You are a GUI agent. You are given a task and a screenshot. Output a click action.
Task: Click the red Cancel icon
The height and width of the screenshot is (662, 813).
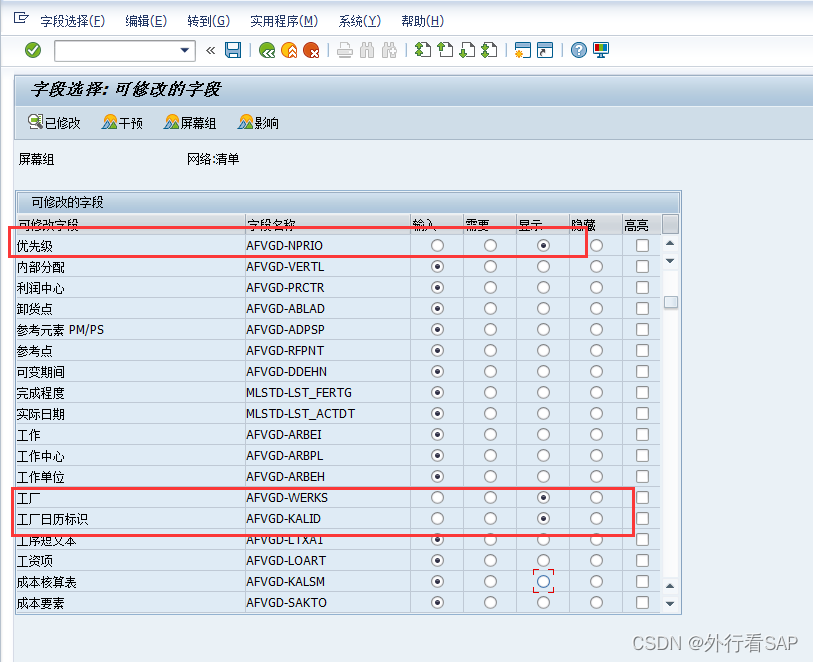[x=311, y=50]
